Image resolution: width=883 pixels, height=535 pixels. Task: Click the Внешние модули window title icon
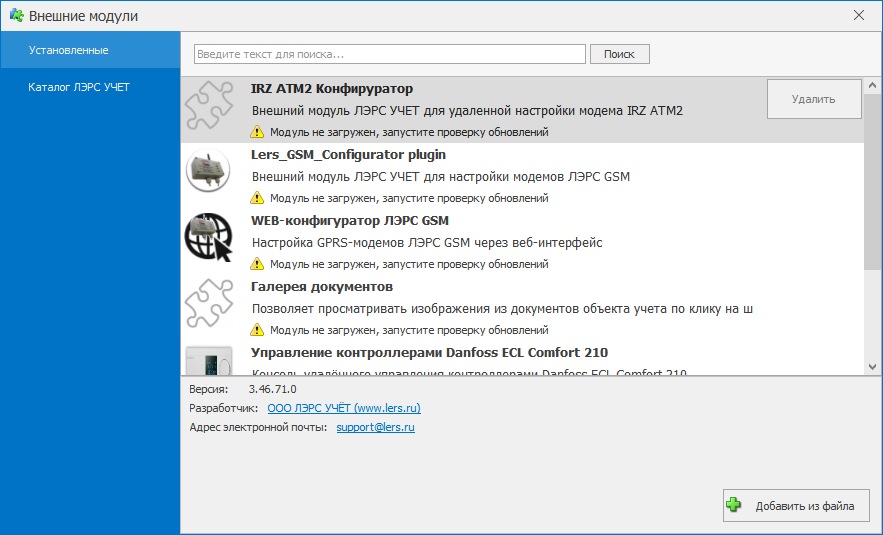pyautogui.click(x=16, y=16)
